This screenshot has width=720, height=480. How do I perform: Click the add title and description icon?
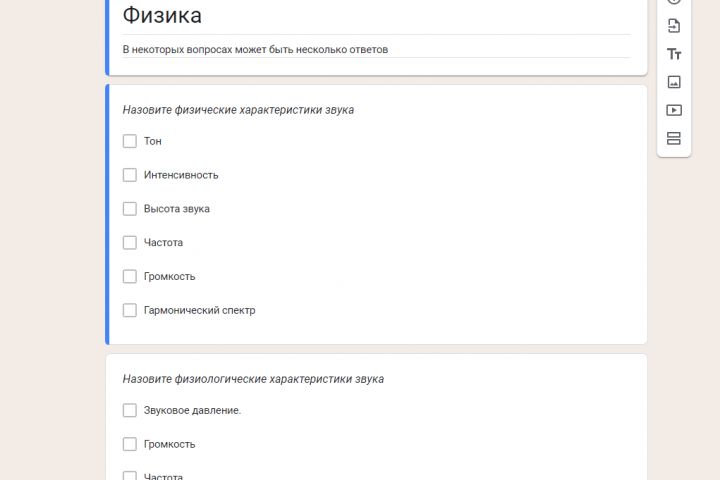click(x=674, y=54)
